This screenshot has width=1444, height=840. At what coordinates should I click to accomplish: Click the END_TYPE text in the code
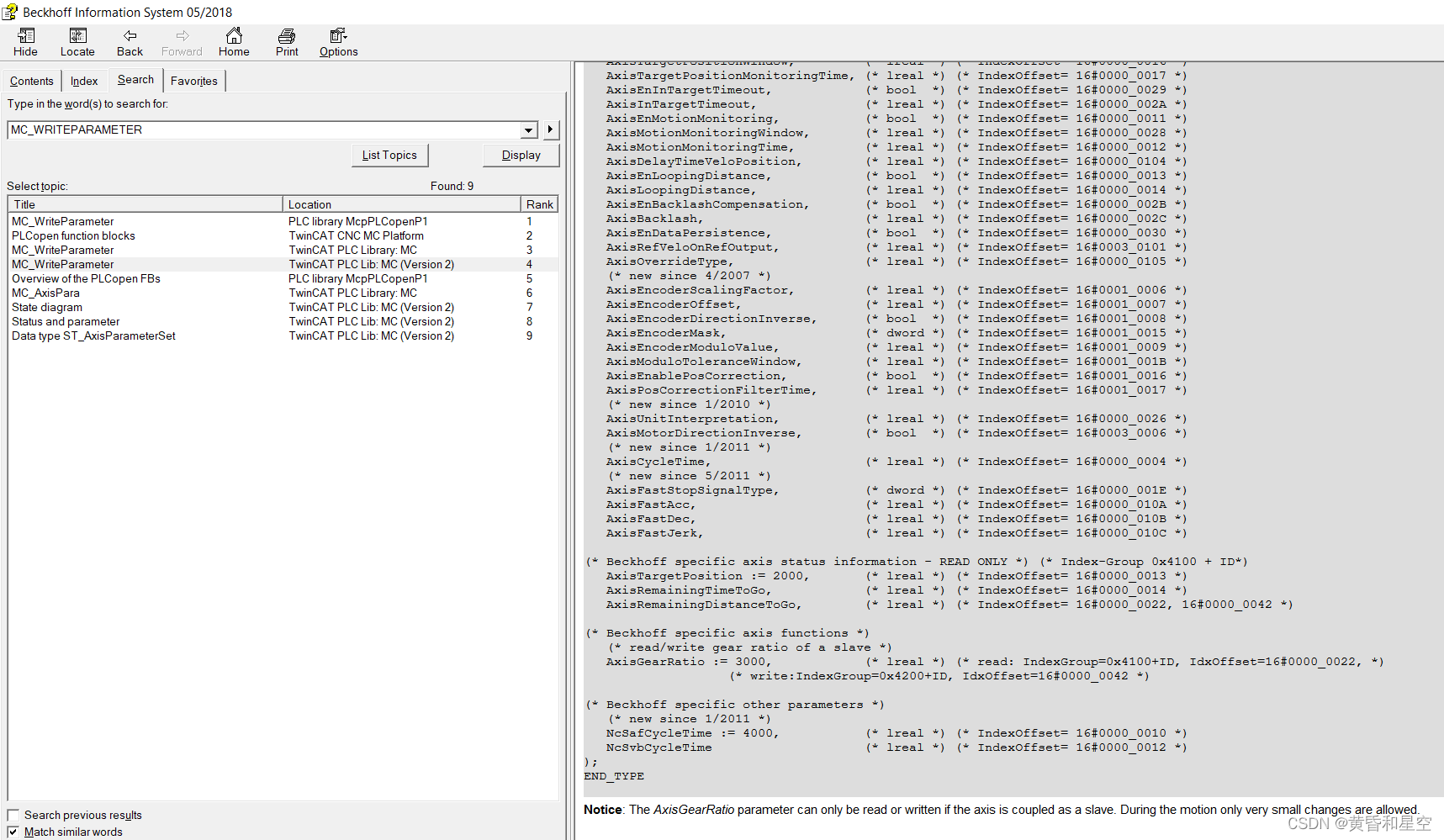tap(614, 776)
